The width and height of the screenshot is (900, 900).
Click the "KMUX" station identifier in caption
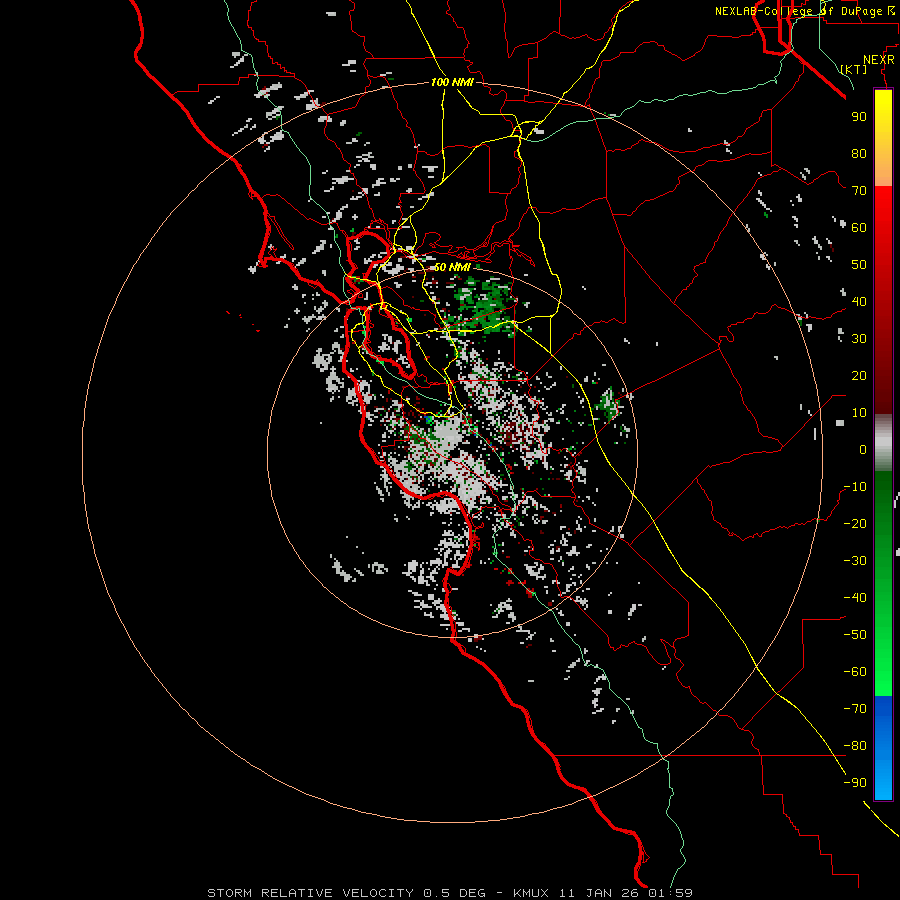point(530,893)
